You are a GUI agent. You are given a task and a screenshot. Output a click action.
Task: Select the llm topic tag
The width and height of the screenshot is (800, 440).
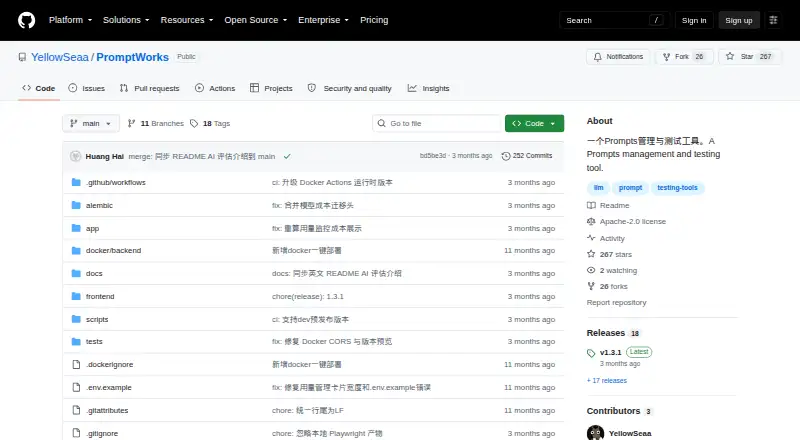click(598, 188)
